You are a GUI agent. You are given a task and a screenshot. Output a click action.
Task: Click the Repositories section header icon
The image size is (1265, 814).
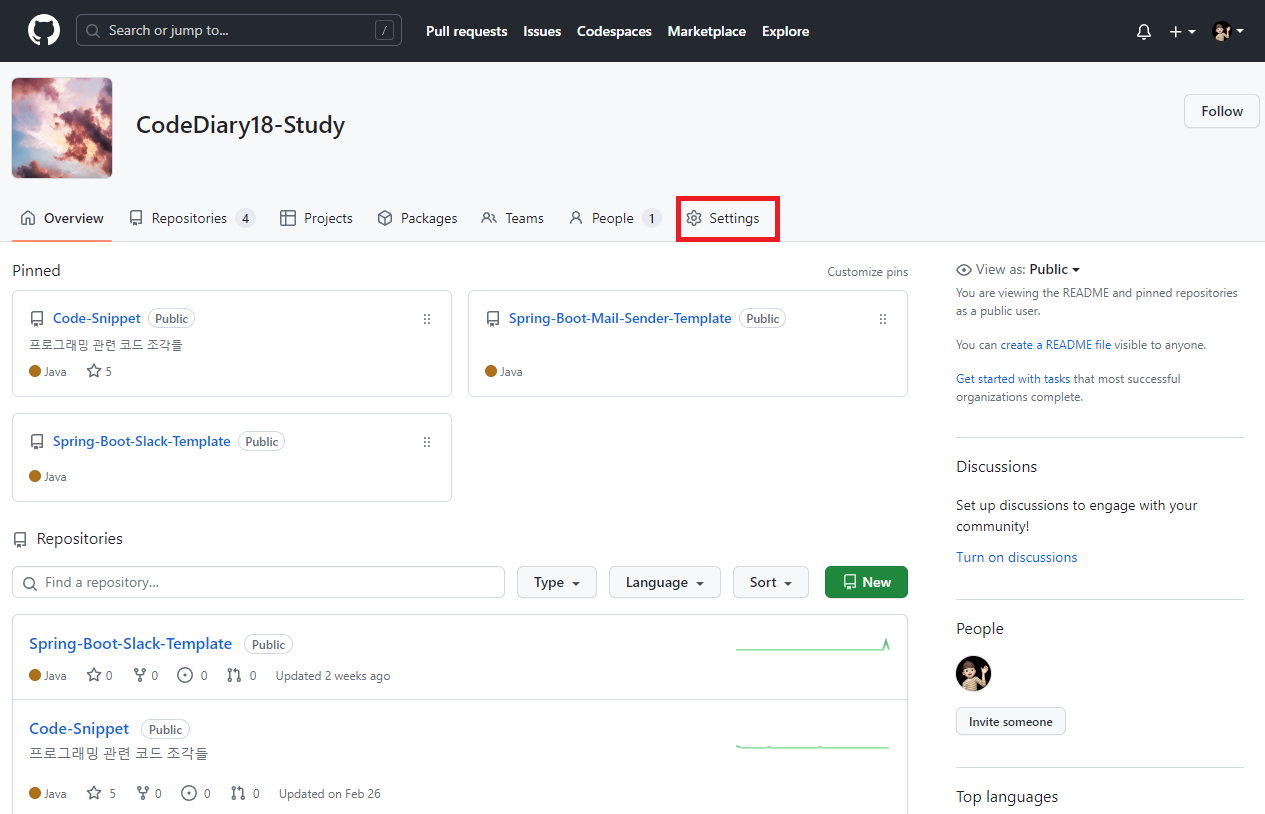[20, 540]
